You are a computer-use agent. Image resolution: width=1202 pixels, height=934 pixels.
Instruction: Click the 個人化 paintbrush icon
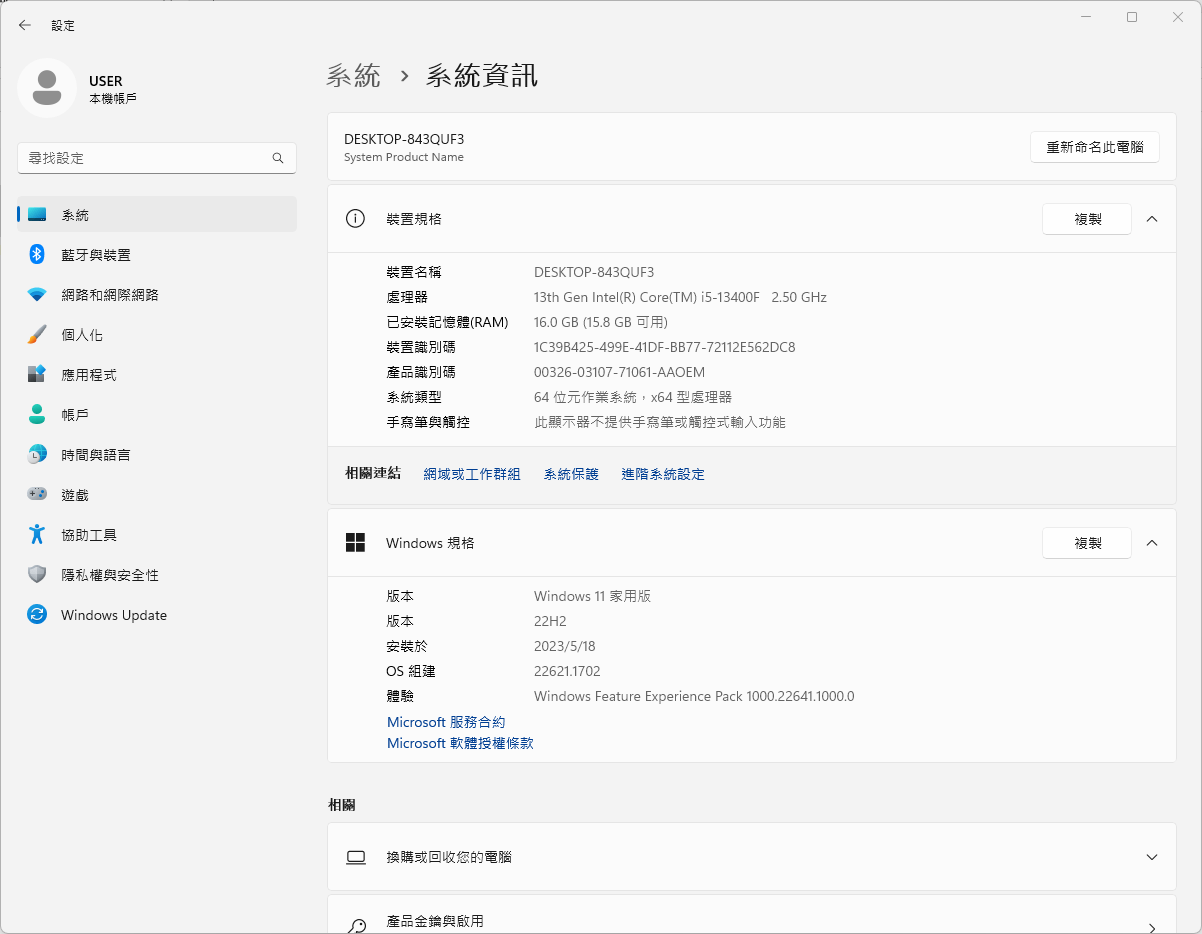37,335
